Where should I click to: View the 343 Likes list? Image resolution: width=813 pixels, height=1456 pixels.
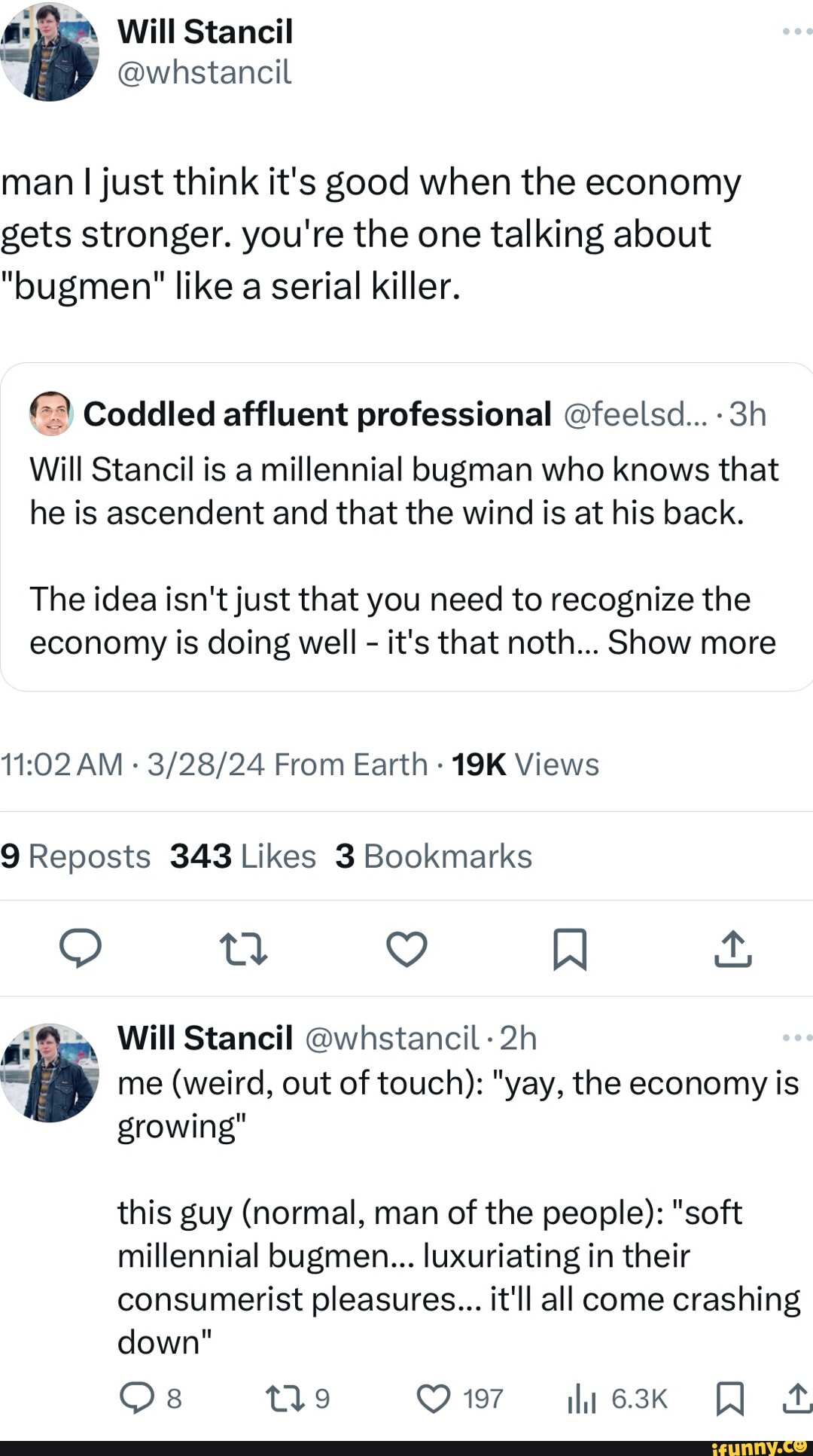click(x=242, y=856)
